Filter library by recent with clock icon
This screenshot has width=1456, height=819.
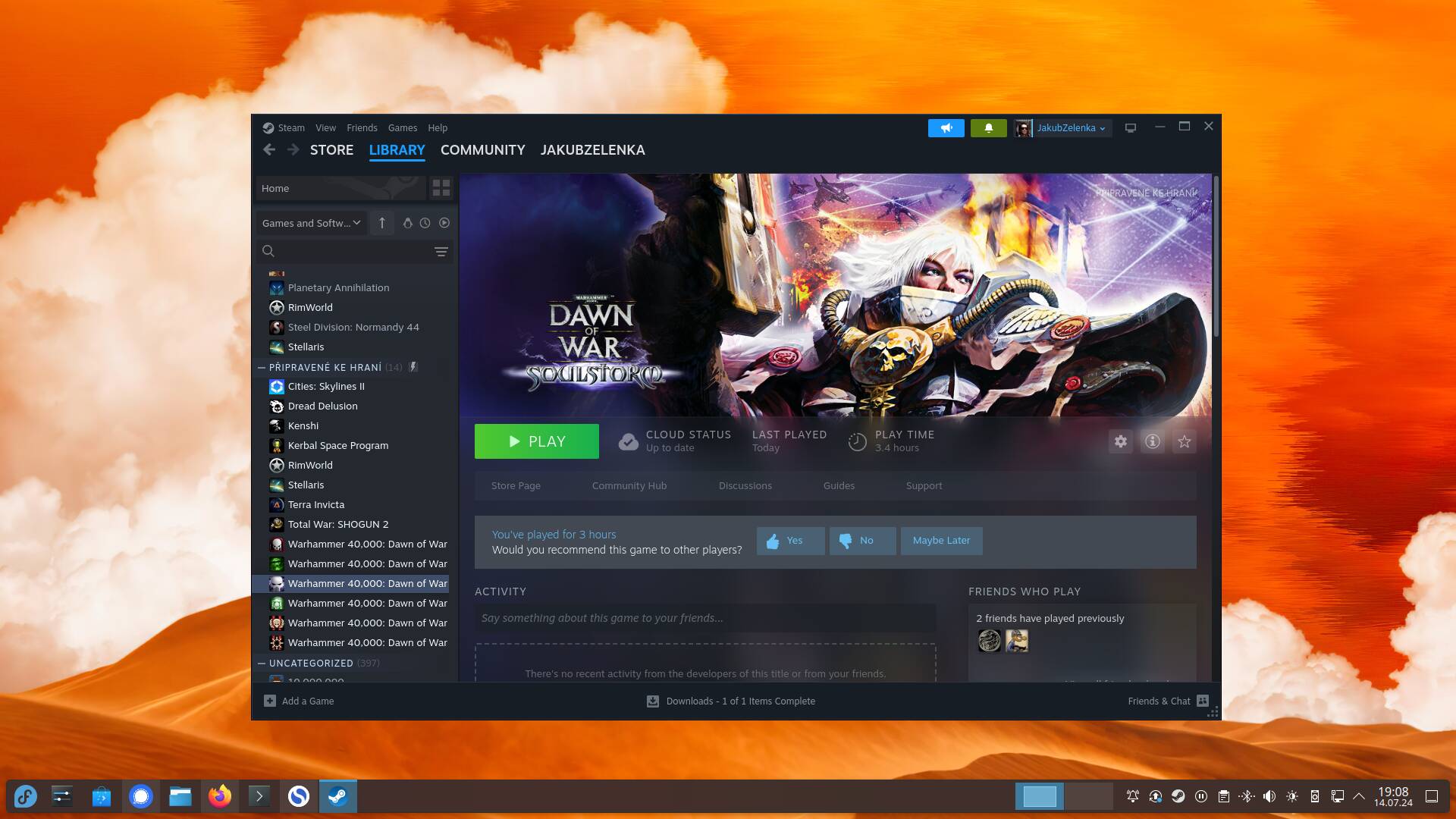[x=425, y=223]
